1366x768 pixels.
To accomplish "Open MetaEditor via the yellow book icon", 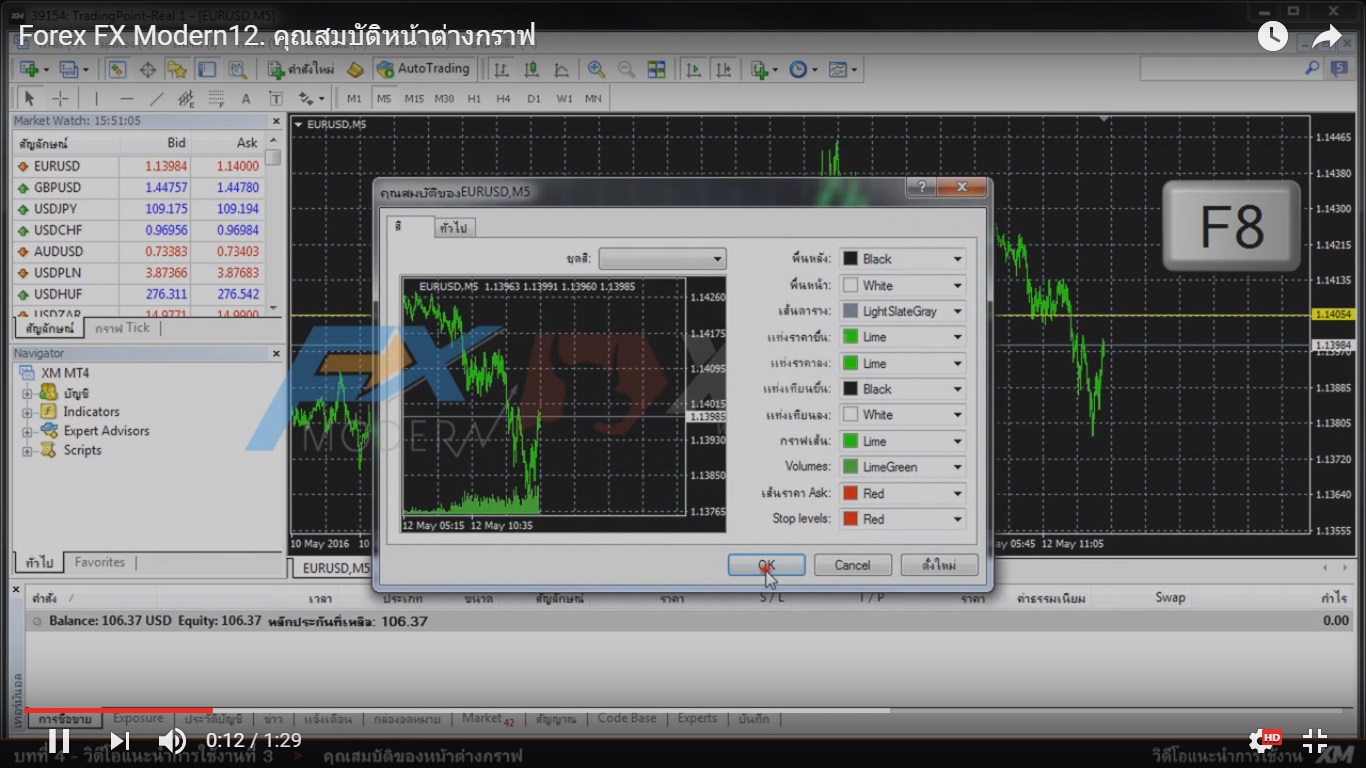I will (355, 69).
